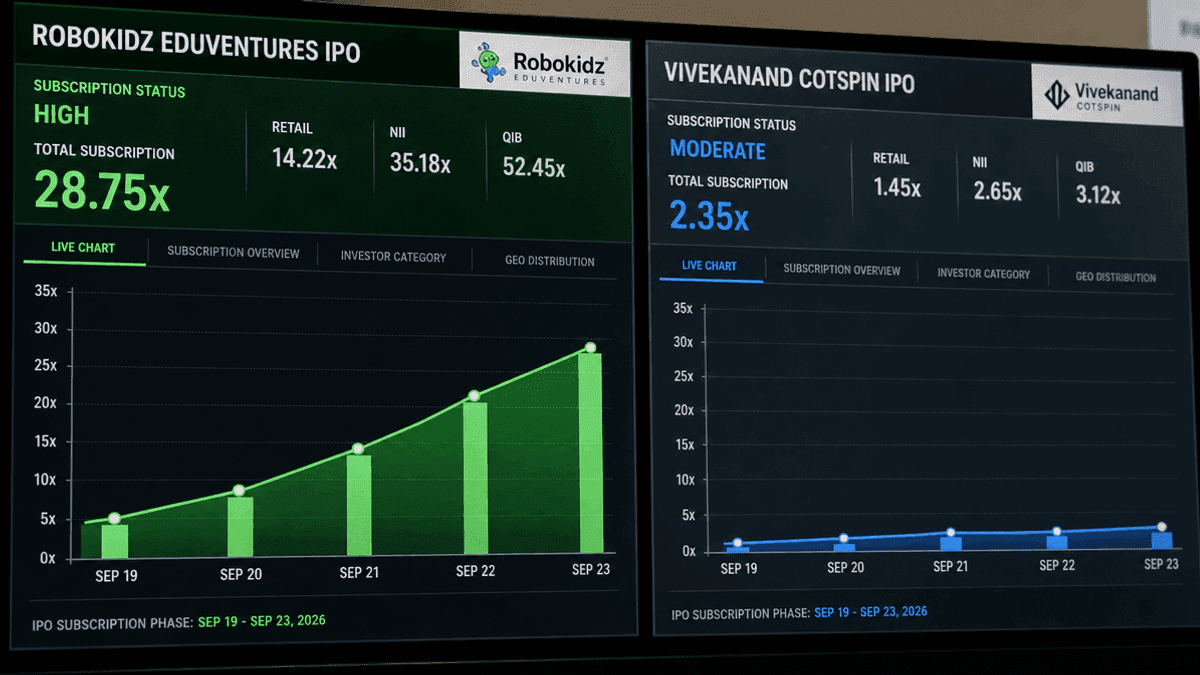Screen dimensions: 1200x675
Task: Click the SEP 22 data point on Vivekanand chart
Action: pyautogui.click(x=1056, y=532)
